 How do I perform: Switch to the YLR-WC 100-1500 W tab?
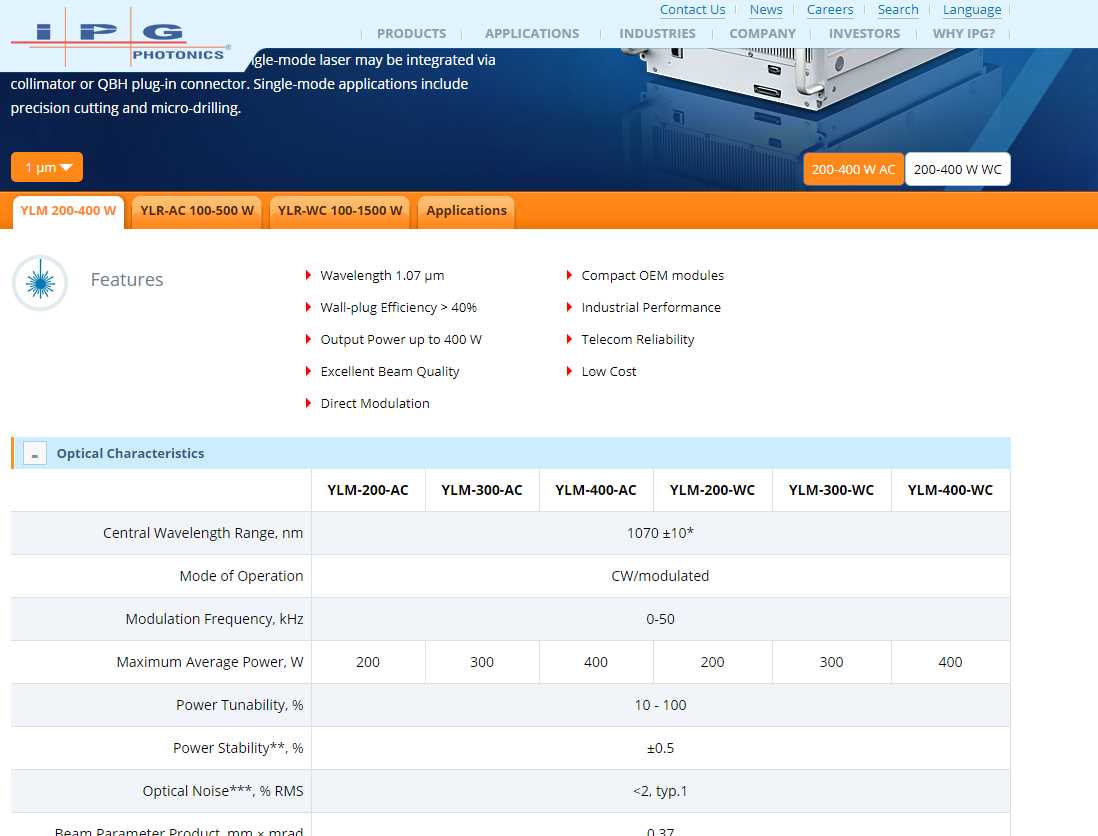[x=340, y=211]
